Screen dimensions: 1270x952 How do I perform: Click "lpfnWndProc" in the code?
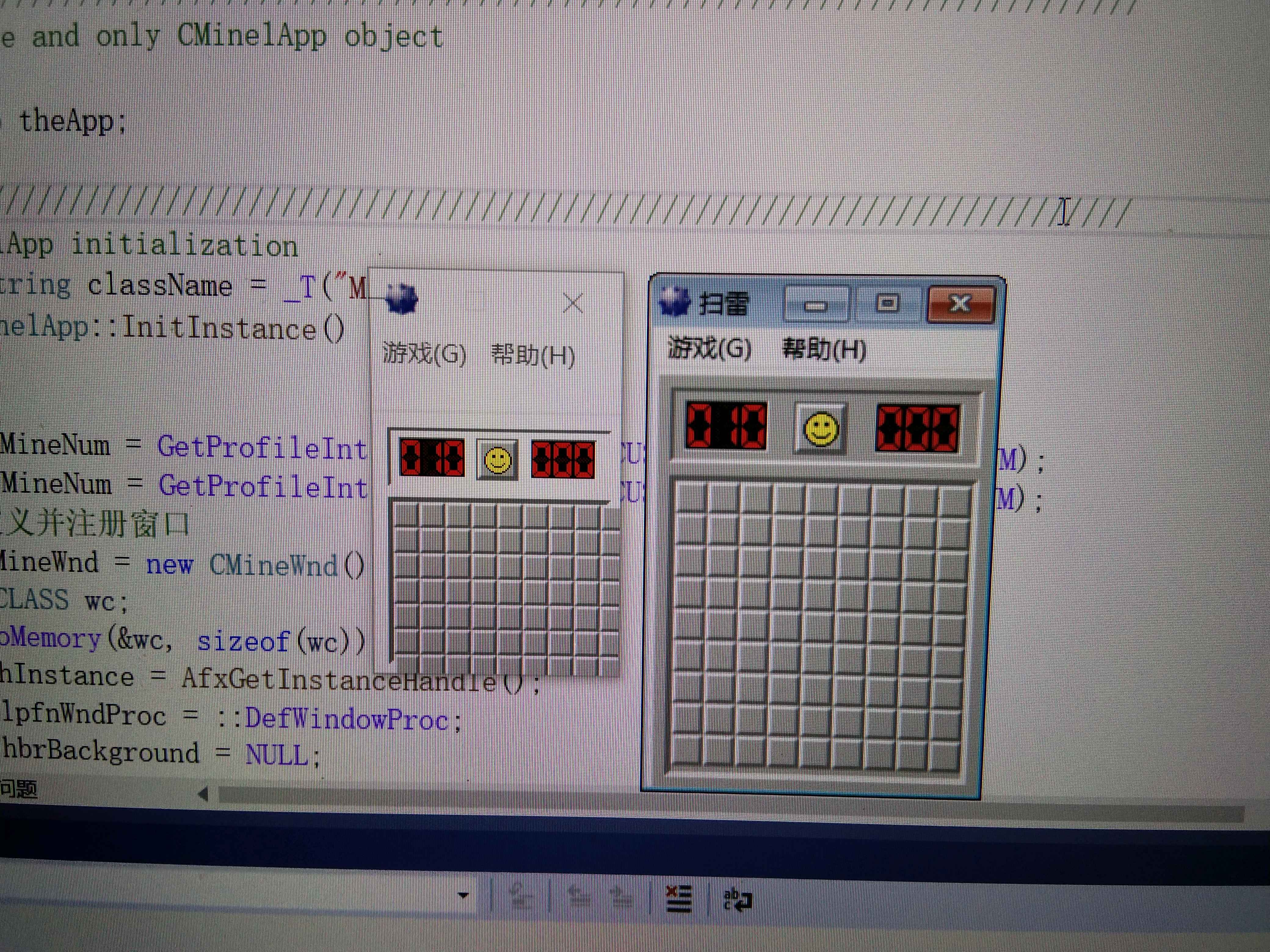pos(84,715)
